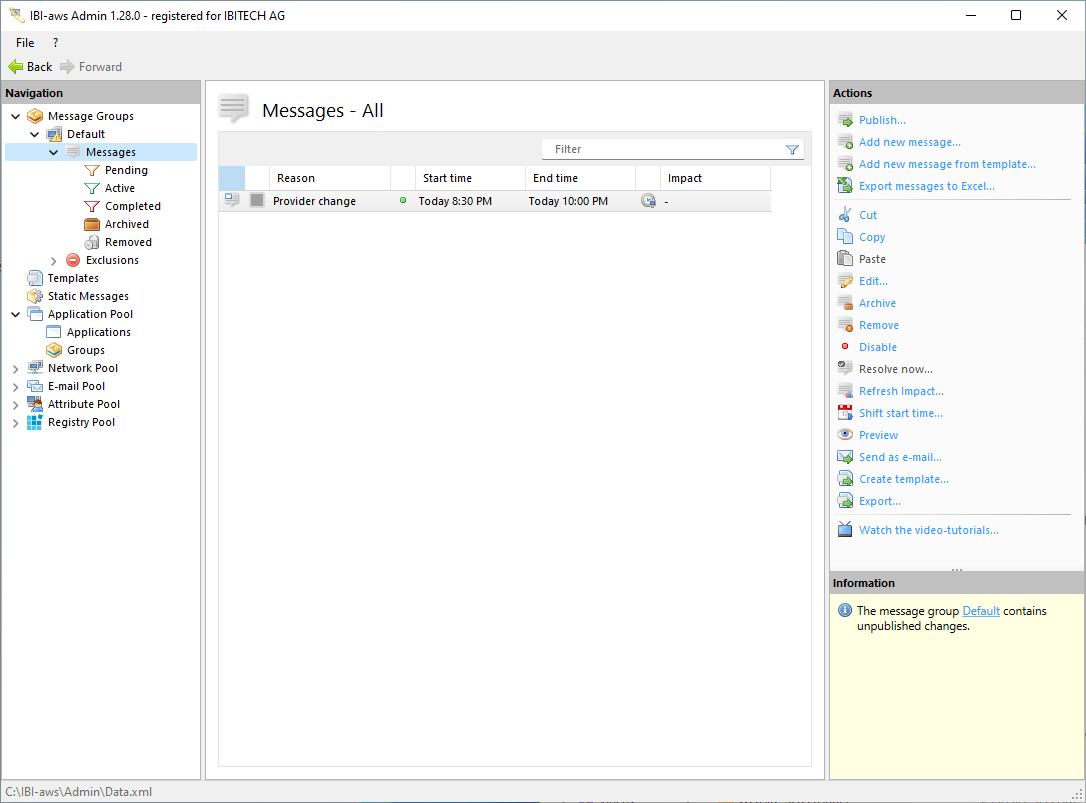Click Export messages to Excel link
Viewport: 1086px width, 803px height.
pyautogui.click(x=926, y=186)
